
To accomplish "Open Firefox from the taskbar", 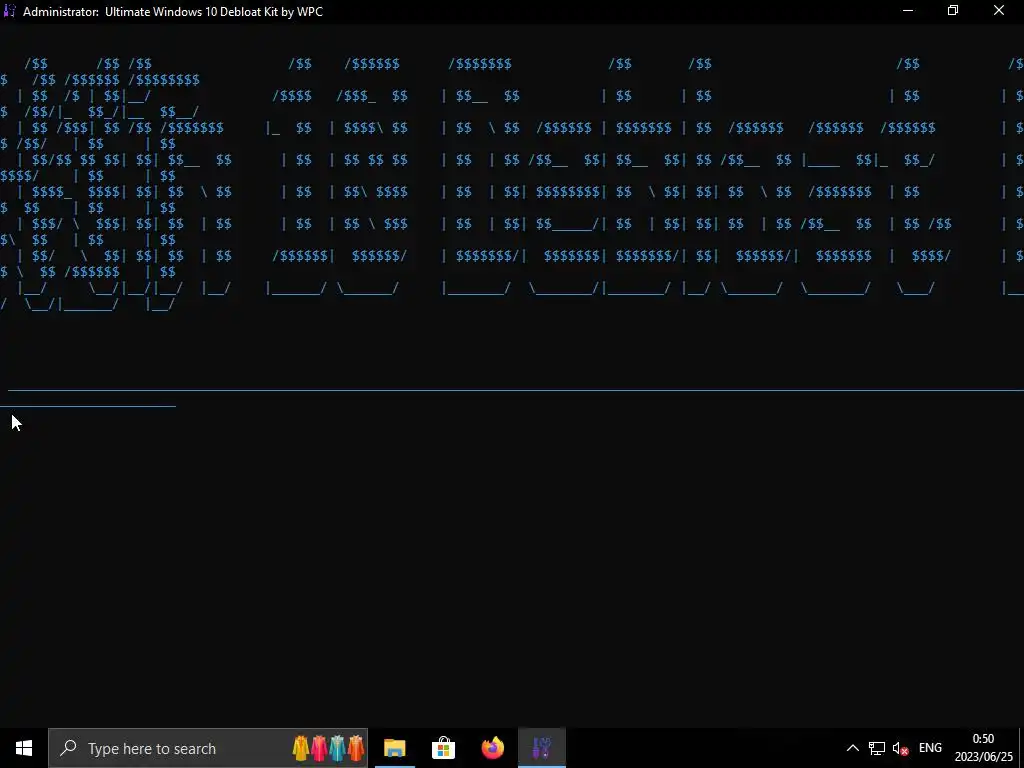I will [492, 748].
